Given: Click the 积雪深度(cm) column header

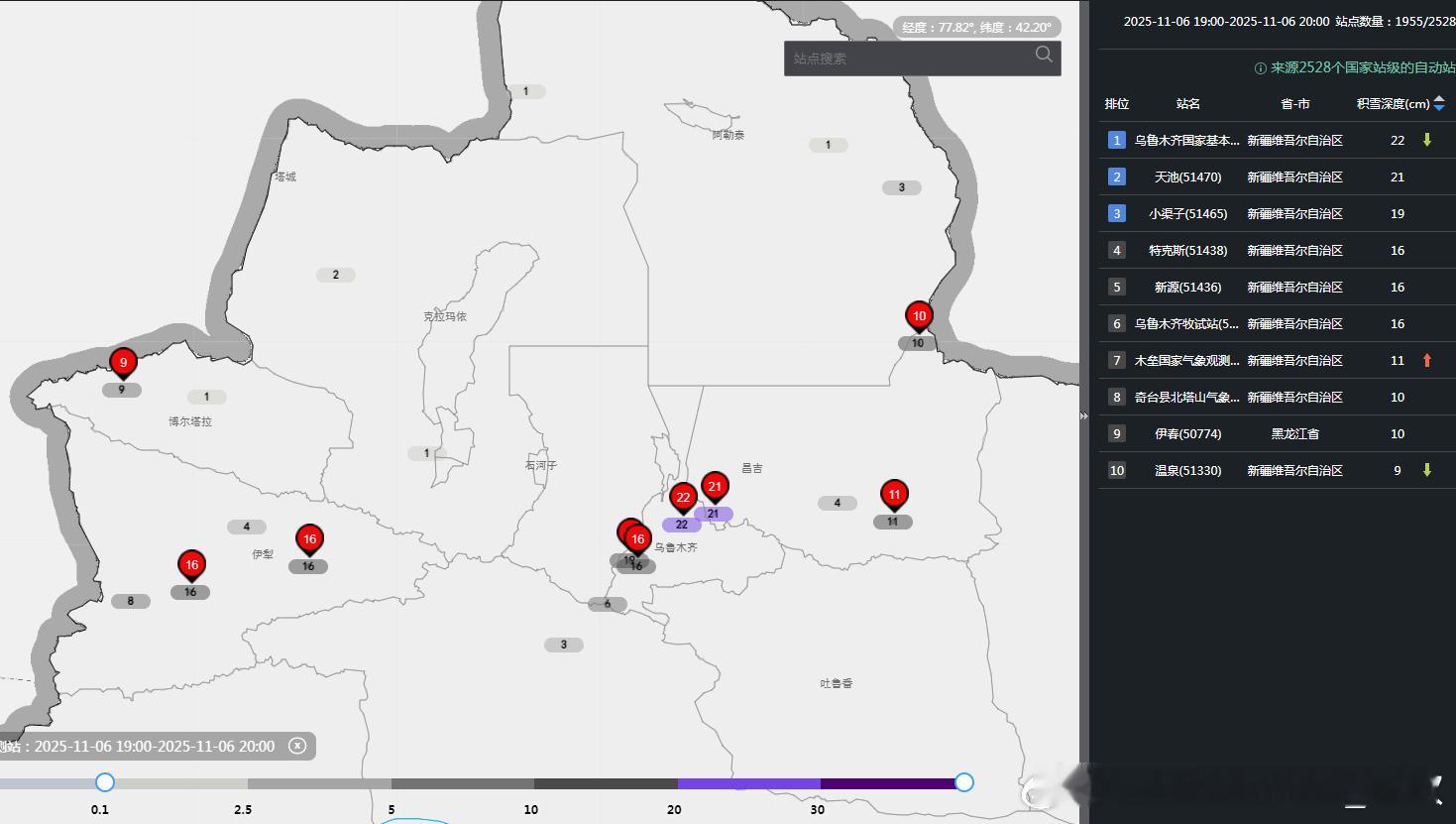Looking at the screenshot, I should click(1394, 103).
